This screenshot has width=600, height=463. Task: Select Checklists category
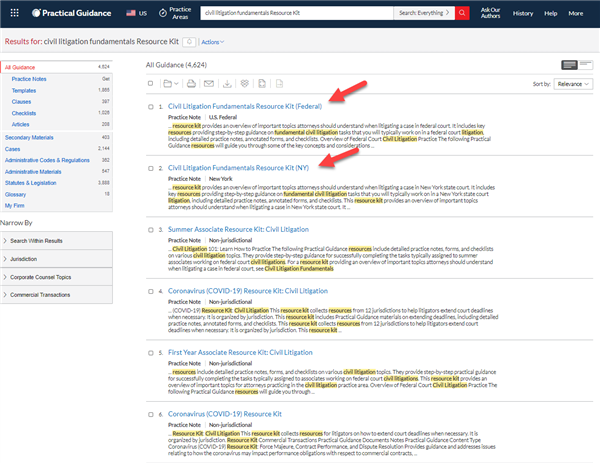point(24,113)
